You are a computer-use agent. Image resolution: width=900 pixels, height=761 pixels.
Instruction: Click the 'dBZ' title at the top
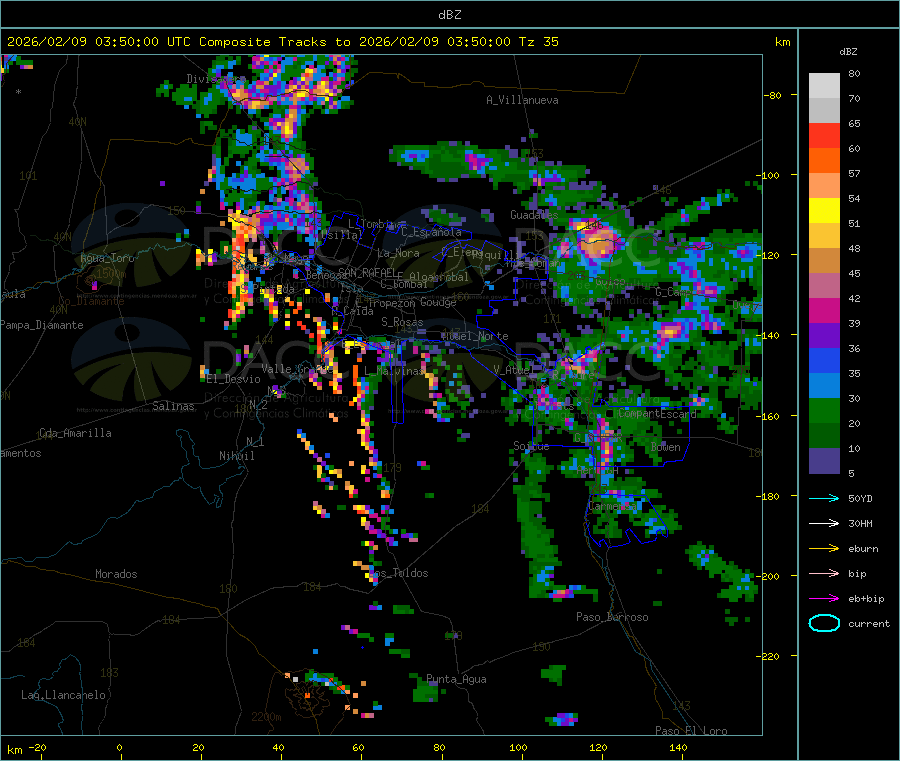pyautogui.click(x=449, y=15)
